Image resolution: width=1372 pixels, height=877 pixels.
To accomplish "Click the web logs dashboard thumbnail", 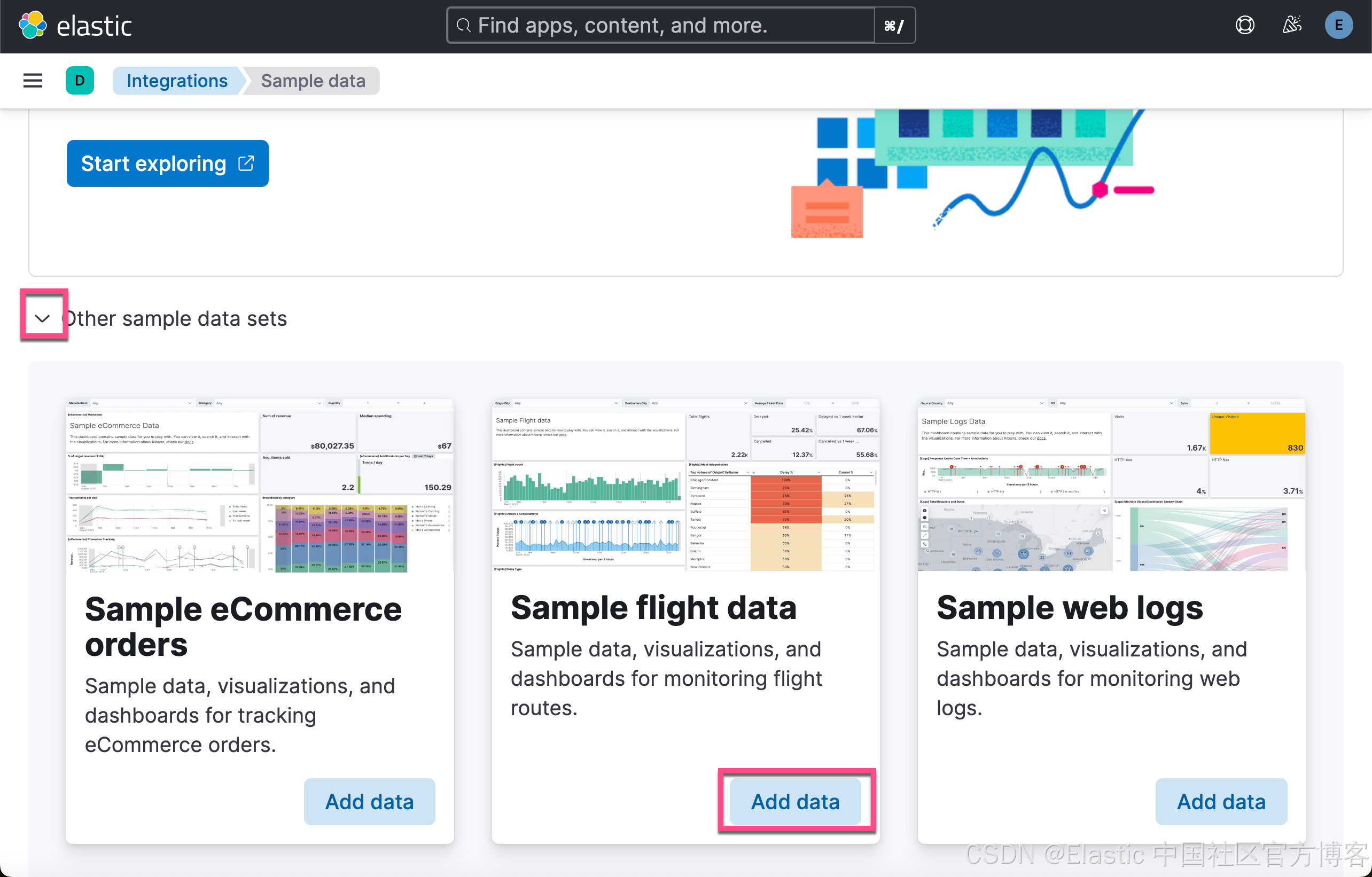I will point(1111,485).
